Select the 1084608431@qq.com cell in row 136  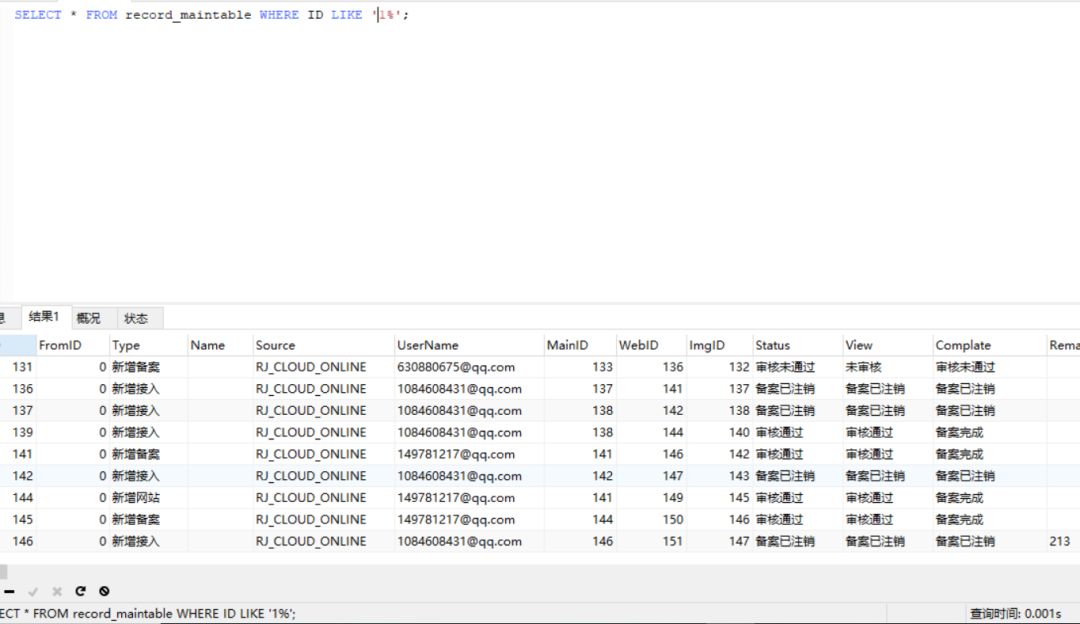[469, 389]
